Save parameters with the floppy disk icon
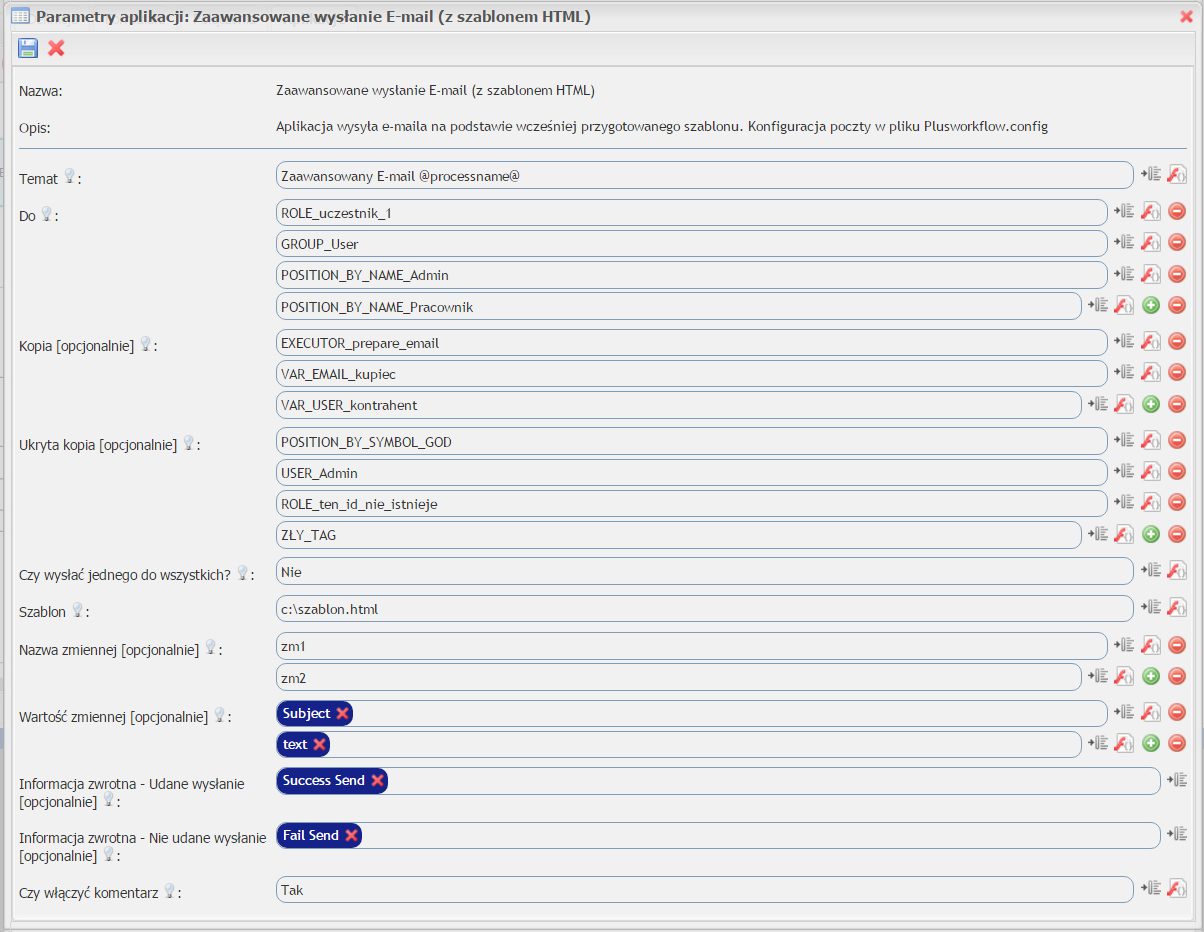 27,48
